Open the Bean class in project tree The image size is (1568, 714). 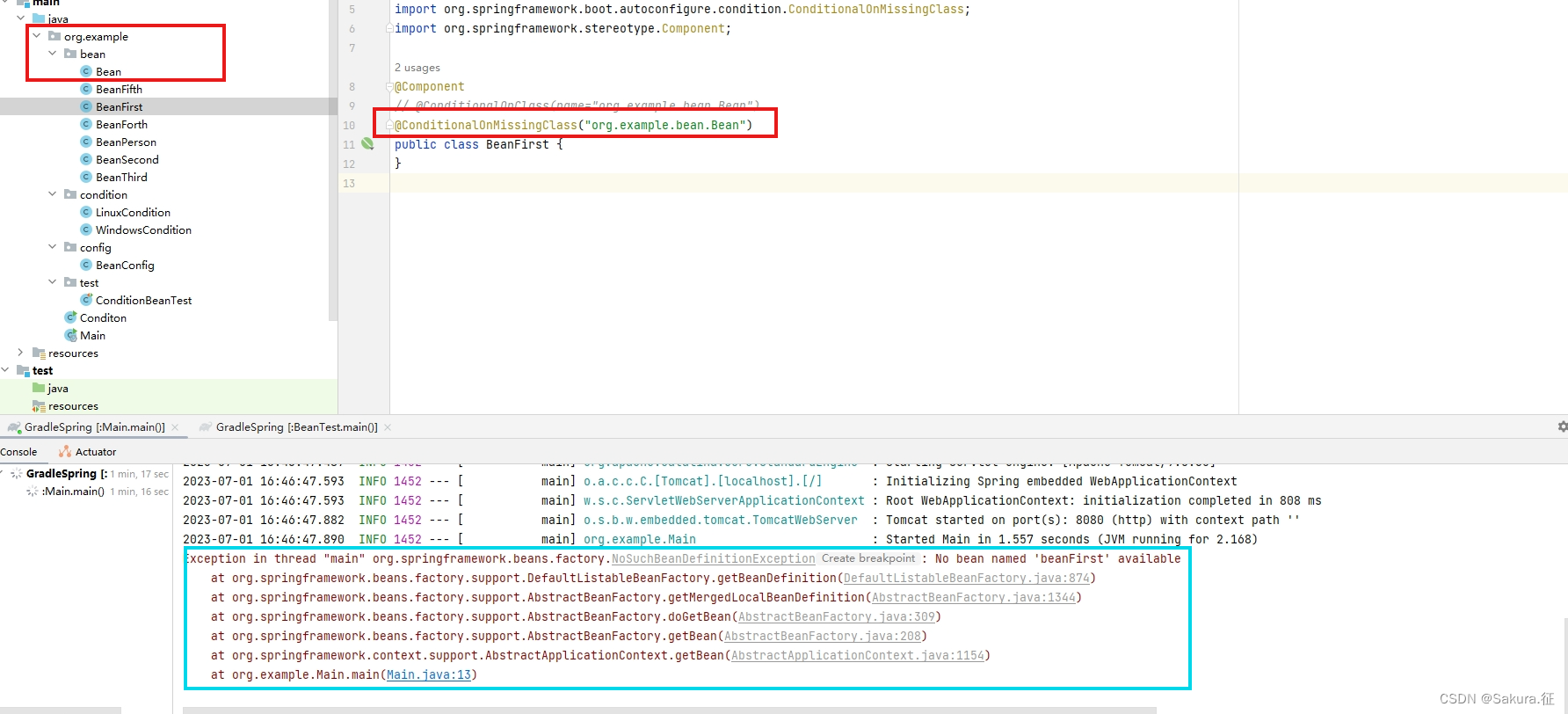point(108,71)
